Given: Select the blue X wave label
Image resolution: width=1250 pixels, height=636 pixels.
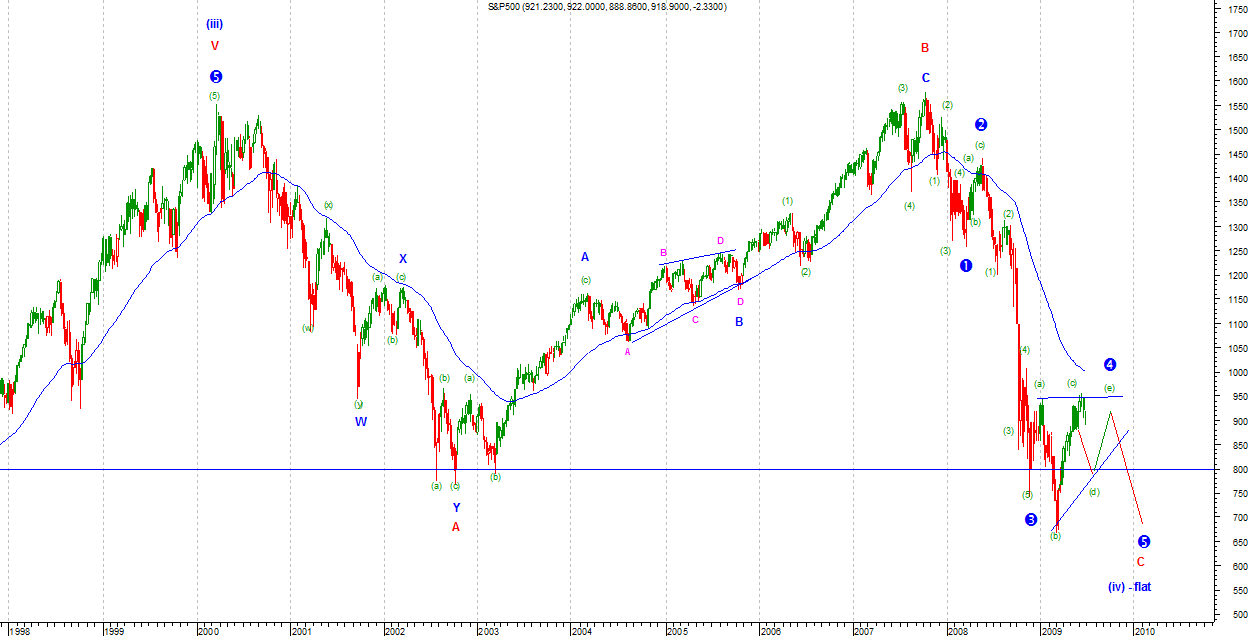Looking at the screenshot, I should 403,258.
